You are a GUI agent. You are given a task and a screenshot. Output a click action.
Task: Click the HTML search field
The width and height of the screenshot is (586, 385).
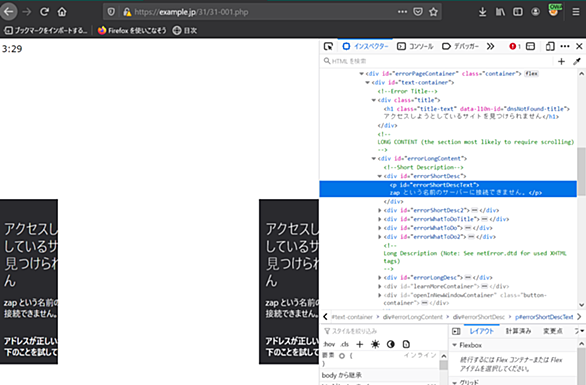pyautogui.click(x=437, y=61)
